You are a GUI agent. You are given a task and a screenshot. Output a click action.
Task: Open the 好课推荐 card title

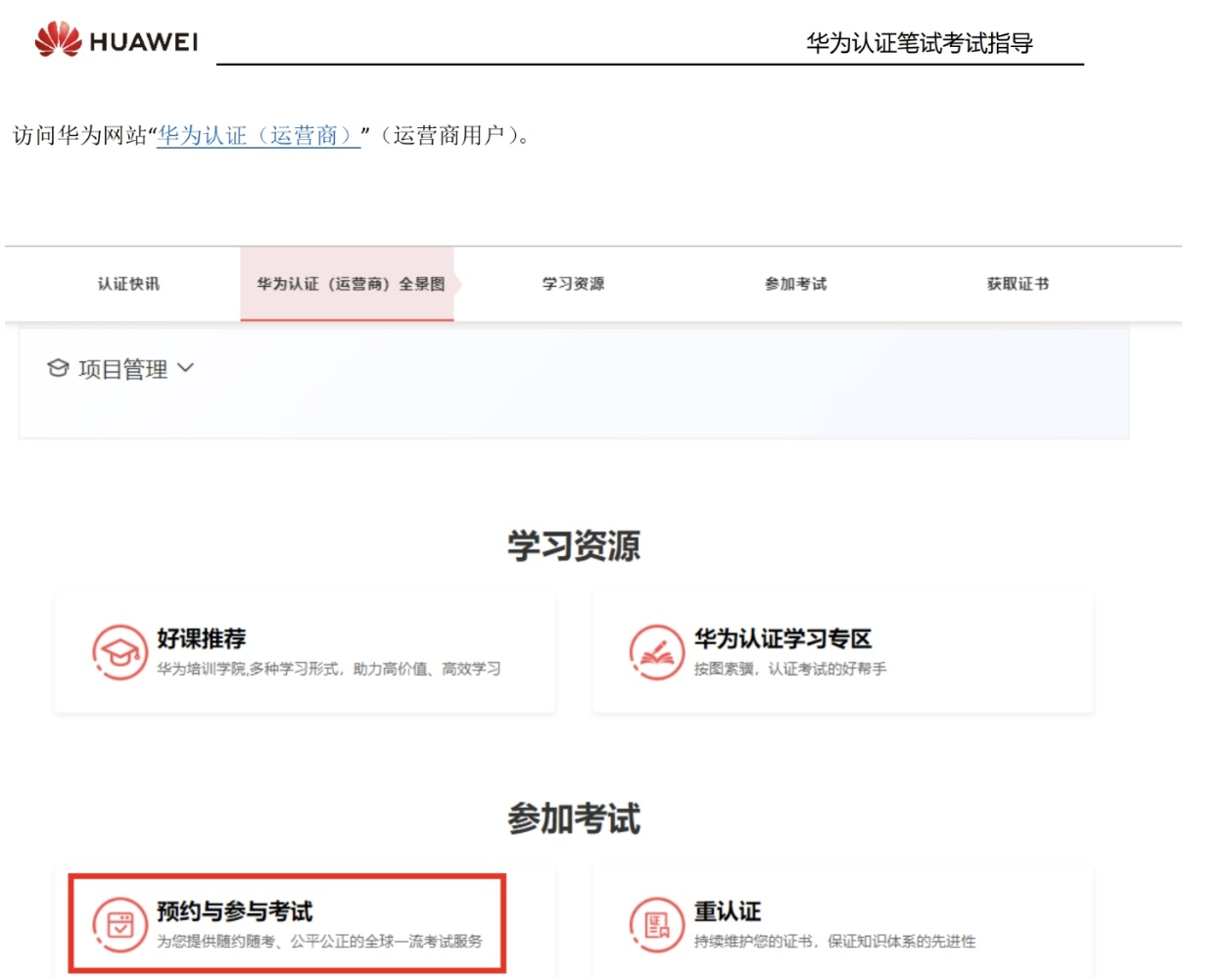tap(202, 638)
